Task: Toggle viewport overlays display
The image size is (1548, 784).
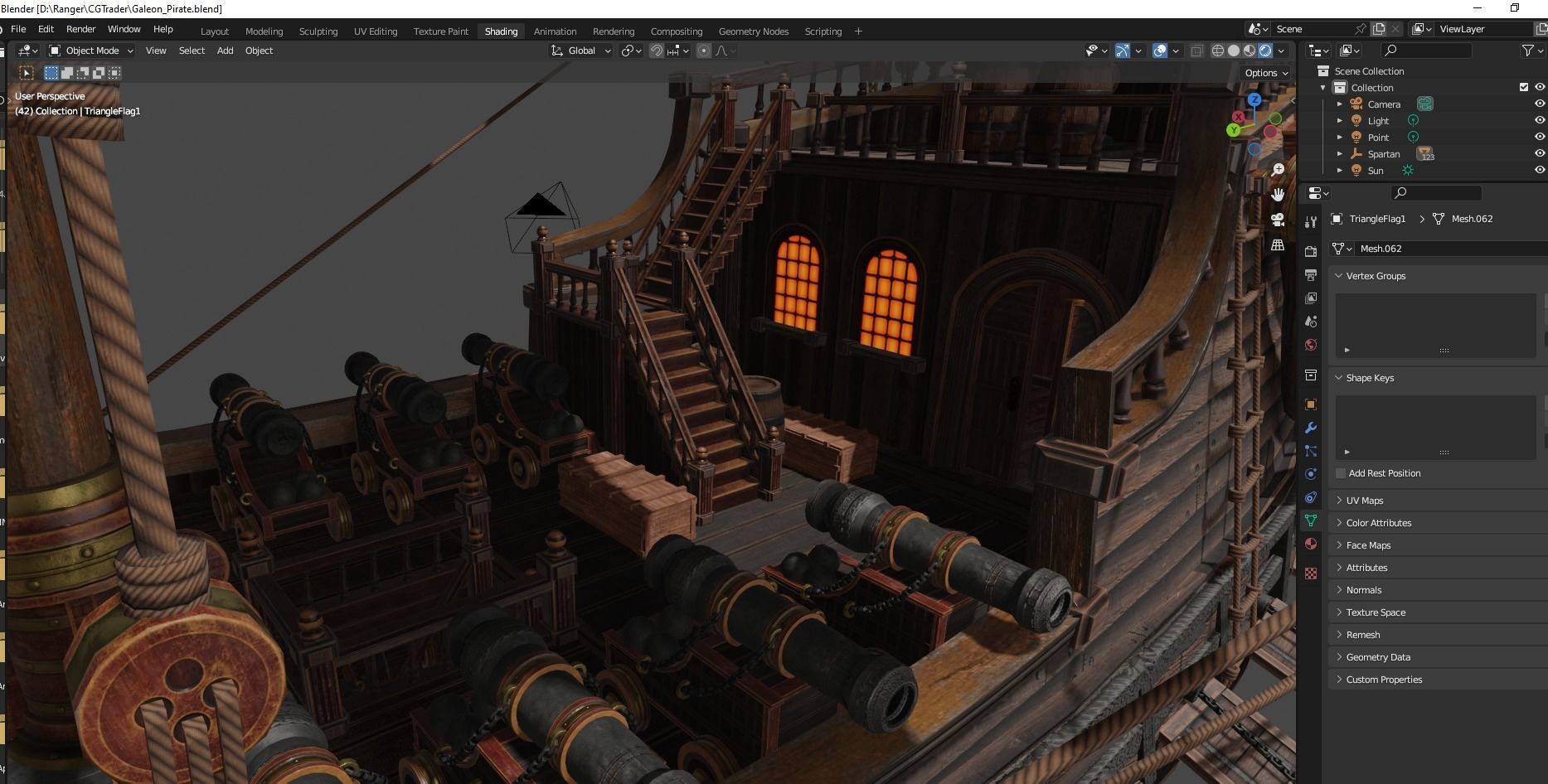Action: click(1160, 51)
